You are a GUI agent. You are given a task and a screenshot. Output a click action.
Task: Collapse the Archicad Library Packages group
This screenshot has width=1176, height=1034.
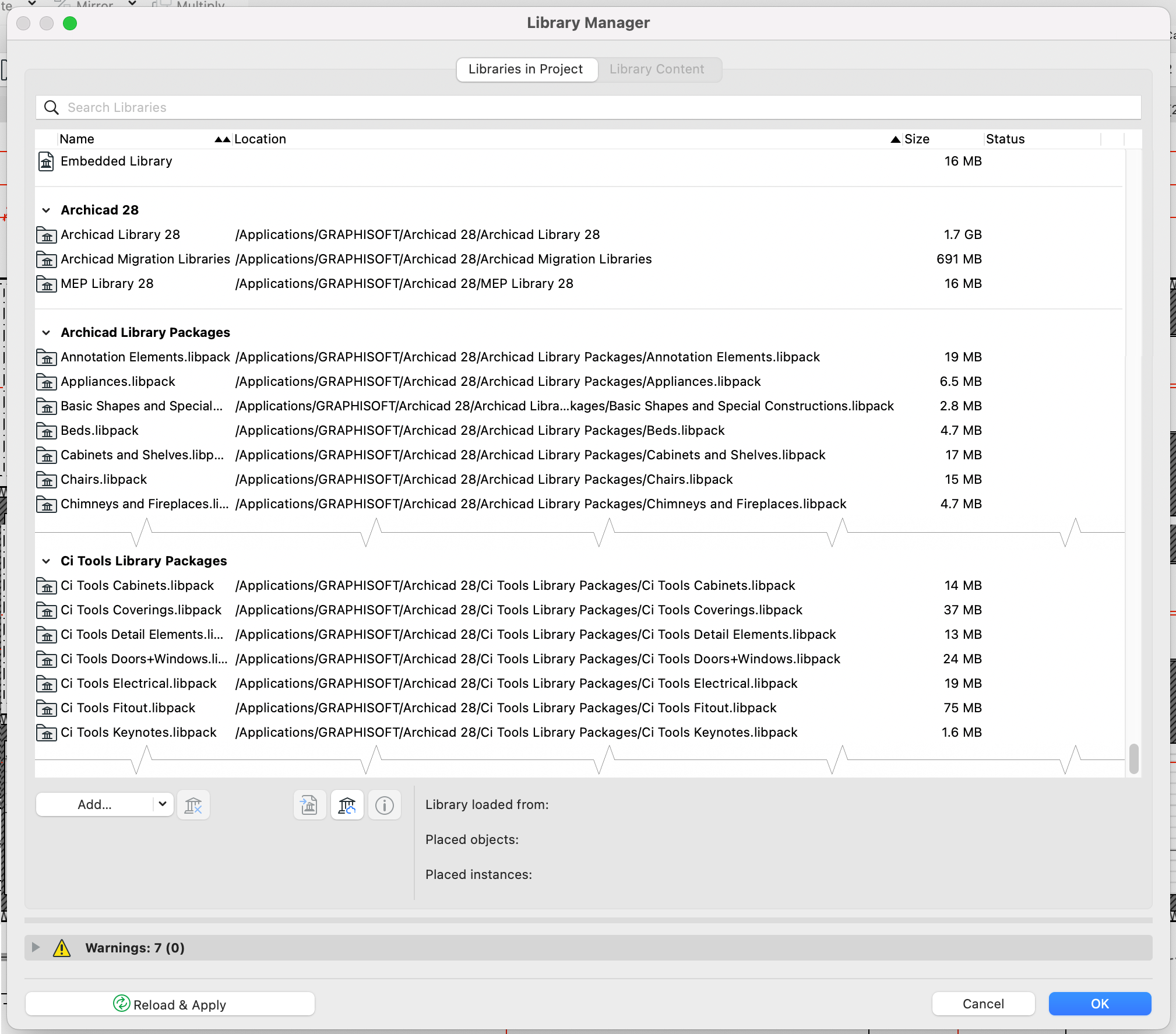[46, 333]
